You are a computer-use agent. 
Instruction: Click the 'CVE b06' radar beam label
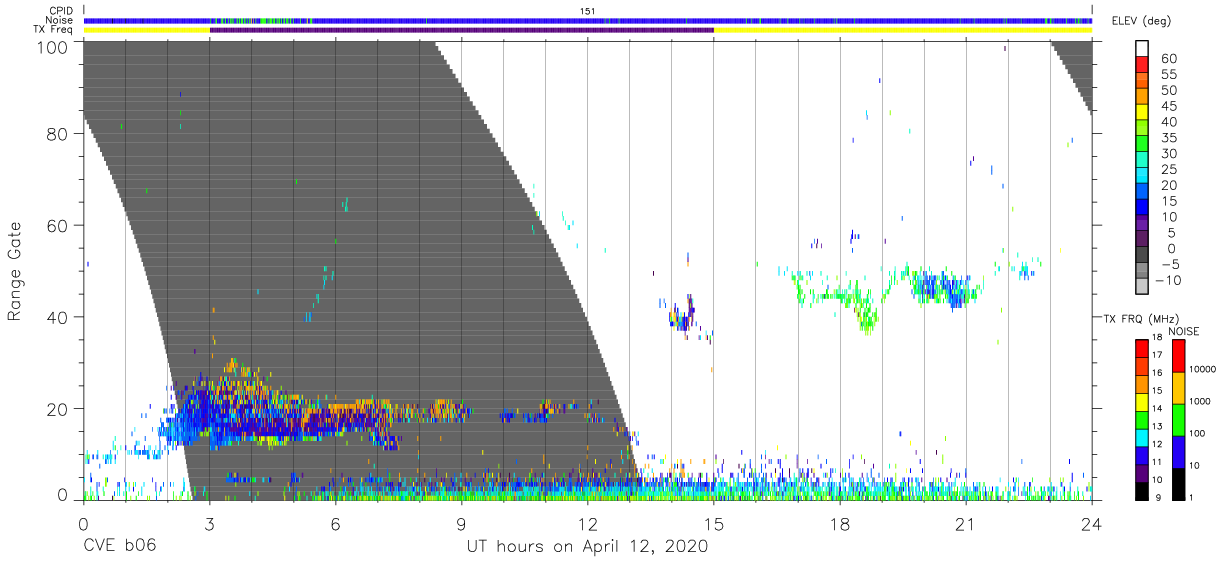(119, 547)
